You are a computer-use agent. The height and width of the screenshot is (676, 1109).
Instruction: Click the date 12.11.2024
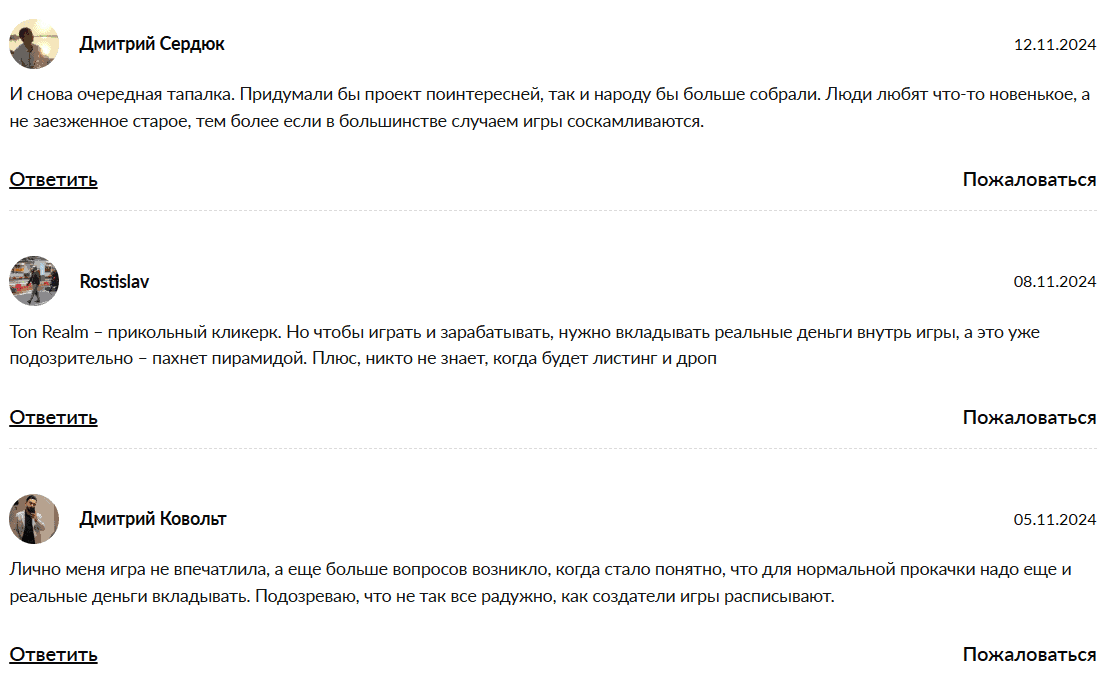tap(1055, 44)
